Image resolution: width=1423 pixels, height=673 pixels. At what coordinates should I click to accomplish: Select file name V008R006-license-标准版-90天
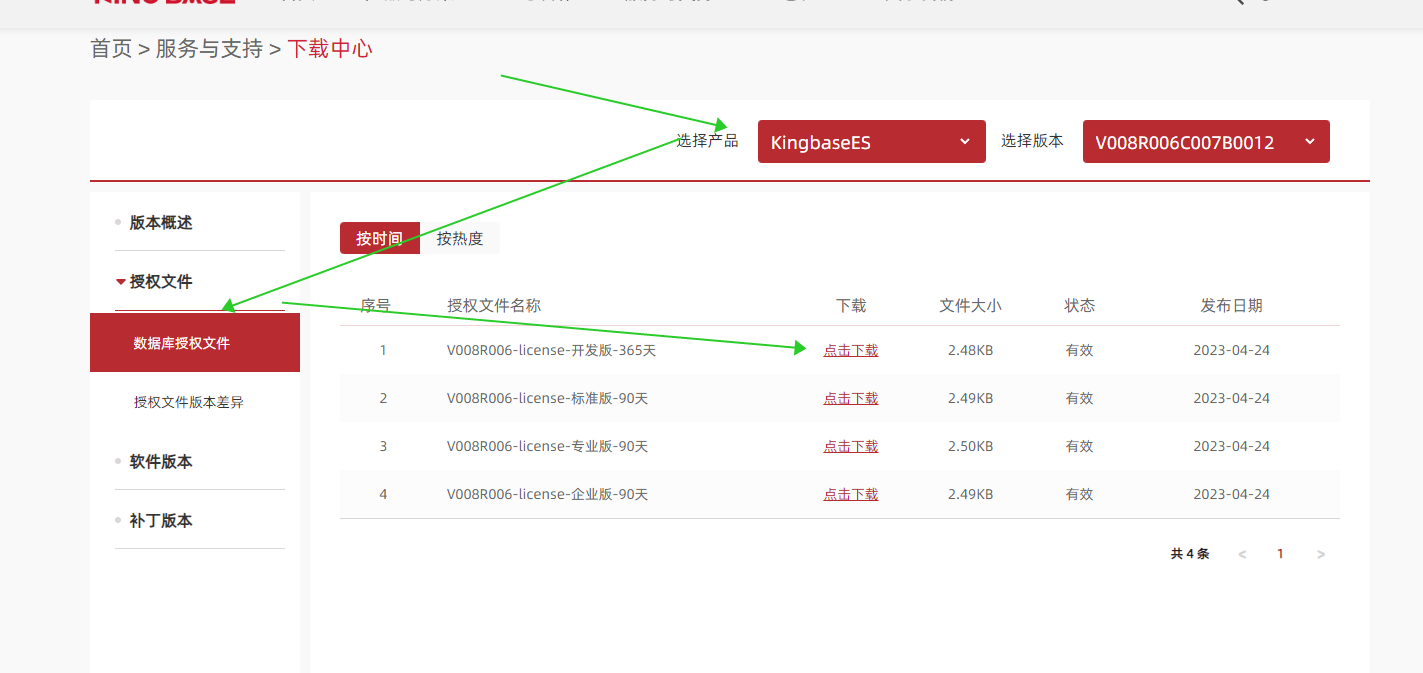pyautogui.click(x=547, y=398)
